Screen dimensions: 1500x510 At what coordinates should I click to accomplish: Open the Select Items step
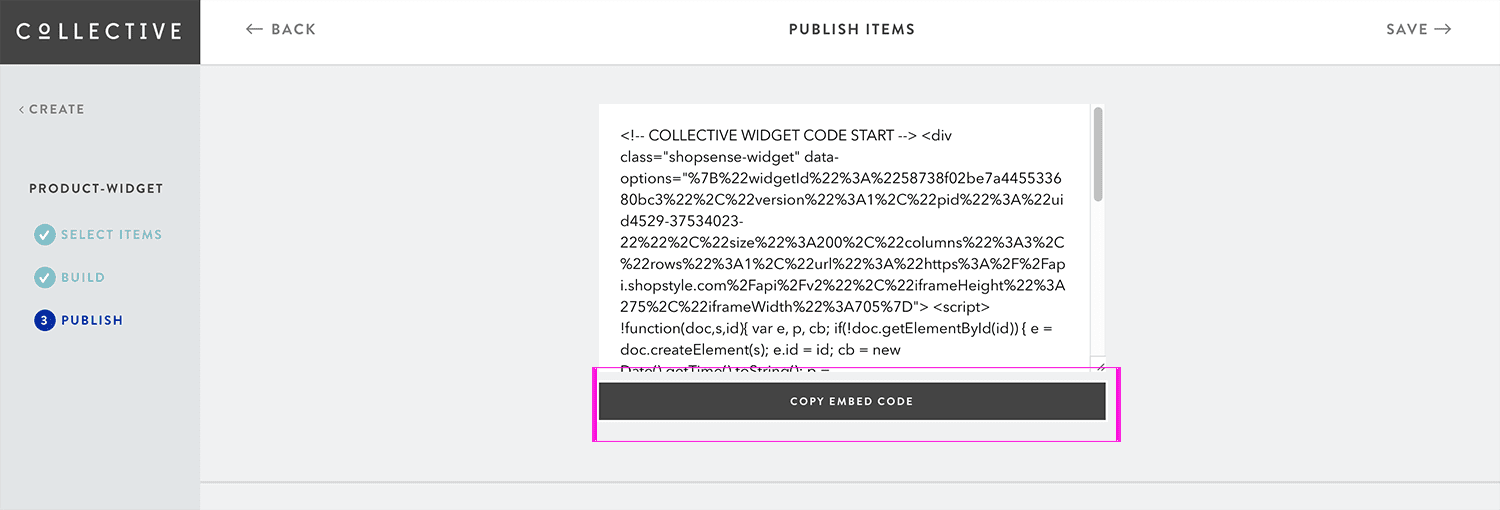tap(111, 235)
